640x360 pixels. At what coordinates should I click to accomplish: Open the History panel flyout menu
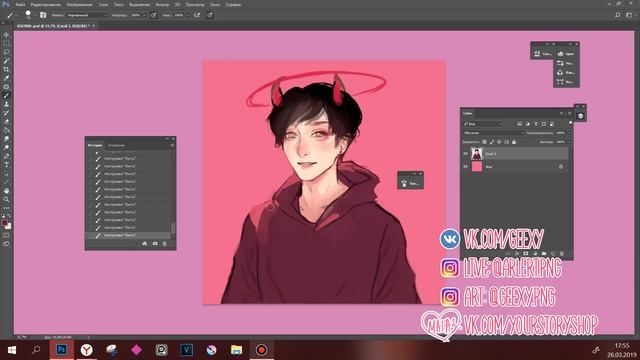(172, 145)
